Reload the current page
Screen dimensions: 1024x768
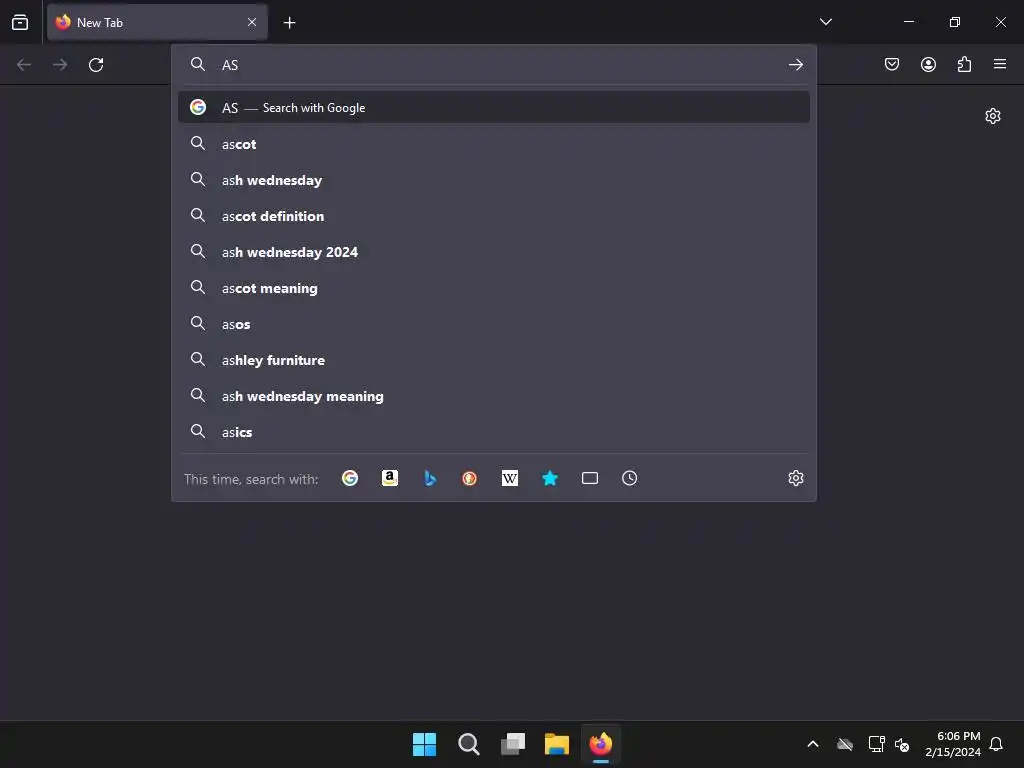point(96,65)
